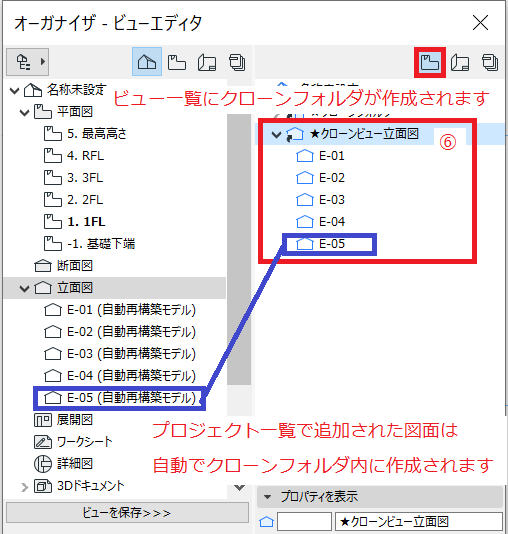The image size is (508, 534).
Task: Click the view name field ★クローンビュー立面図
Action: pyautogui.click(x=419, y=521)
